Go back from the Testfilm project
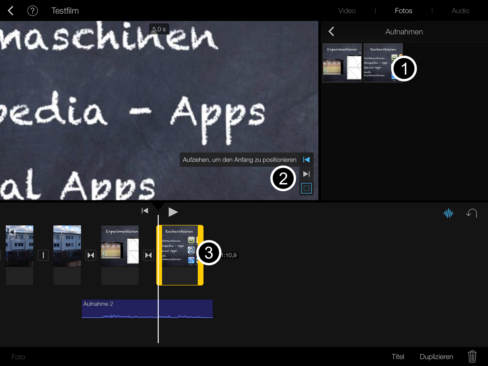Viewport: 488px width, 366px height. 11,11
